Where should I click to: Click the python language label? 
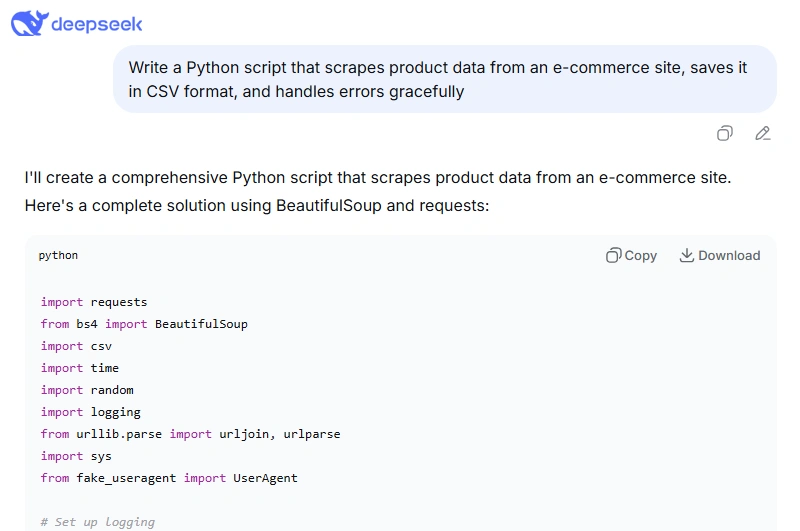click(58, 255)
